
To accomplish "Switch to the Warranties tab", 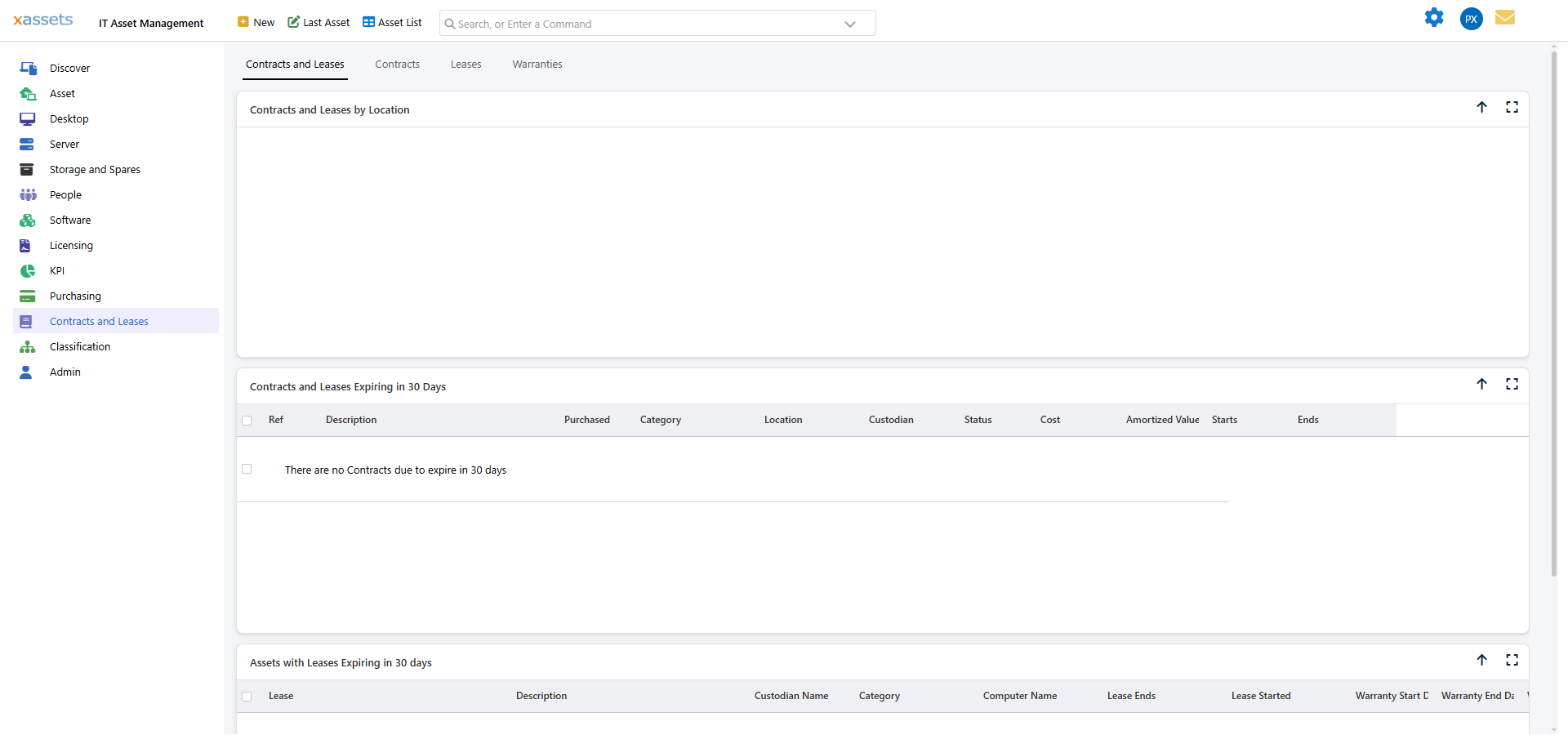I will point(537,64).
